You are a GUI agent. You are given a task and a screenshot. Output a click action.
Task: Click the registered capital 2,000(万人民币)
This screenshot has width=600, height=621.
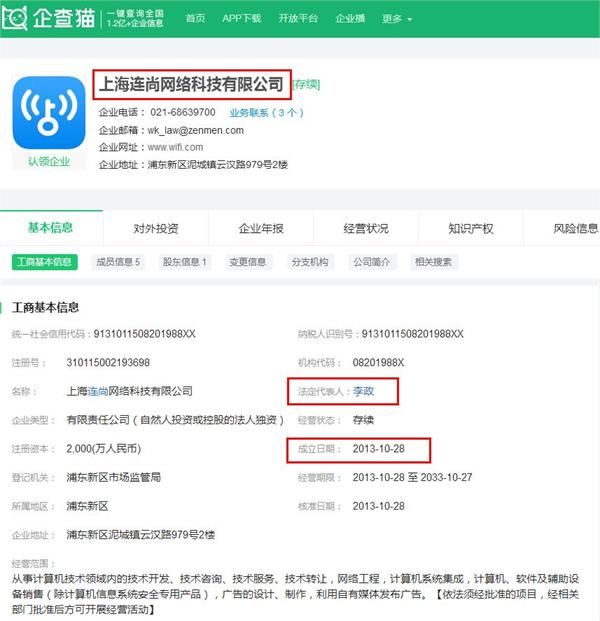tap(103, 449)
